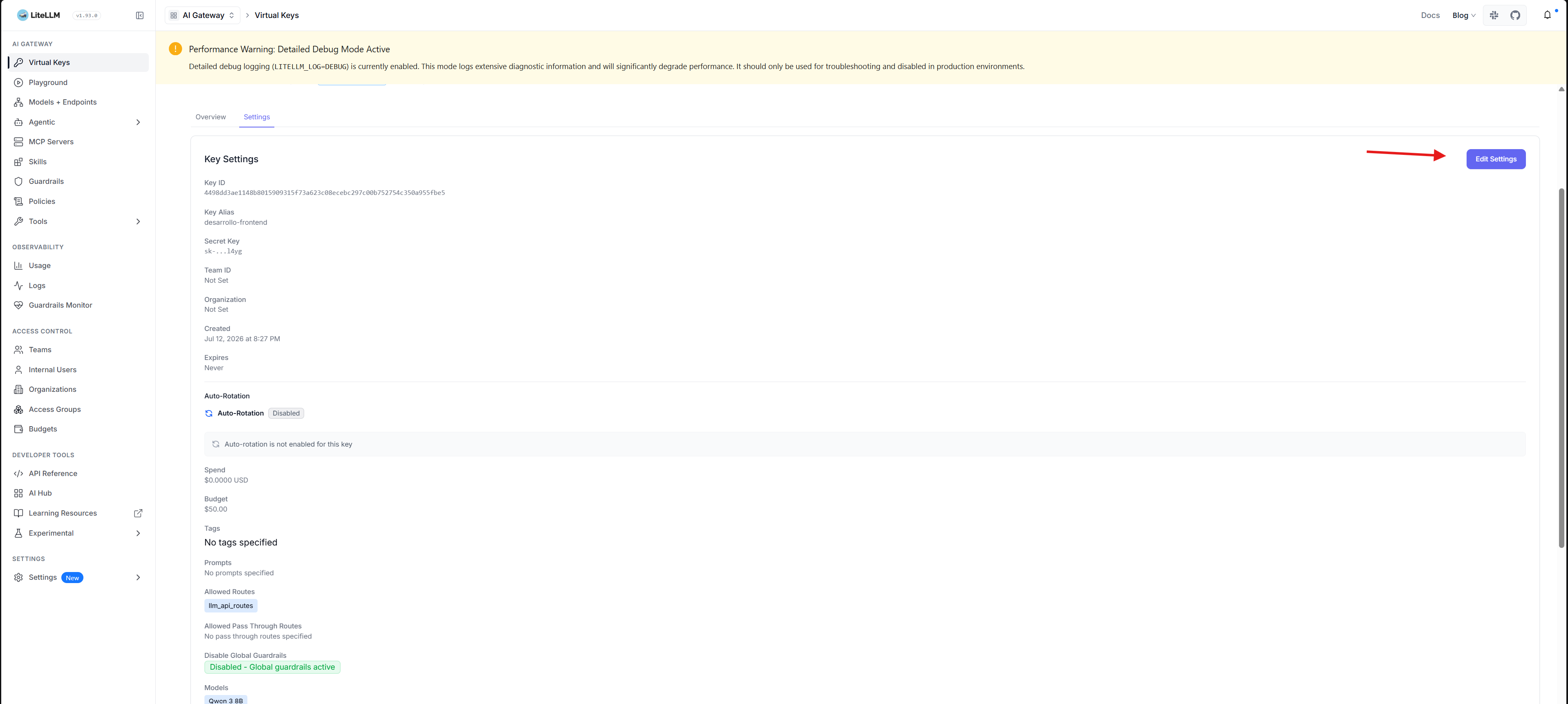Click the Key ID hash value

(324, 193)
